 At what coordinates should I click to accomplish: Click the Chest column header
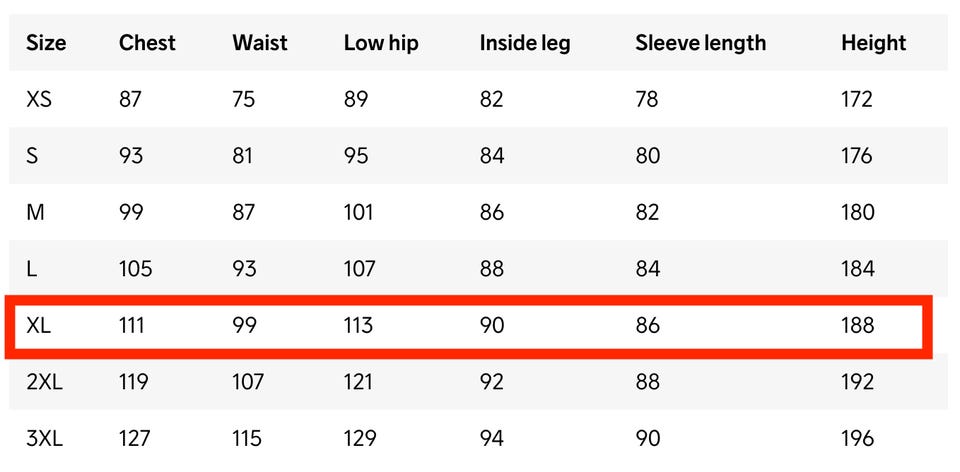point(147,43)
